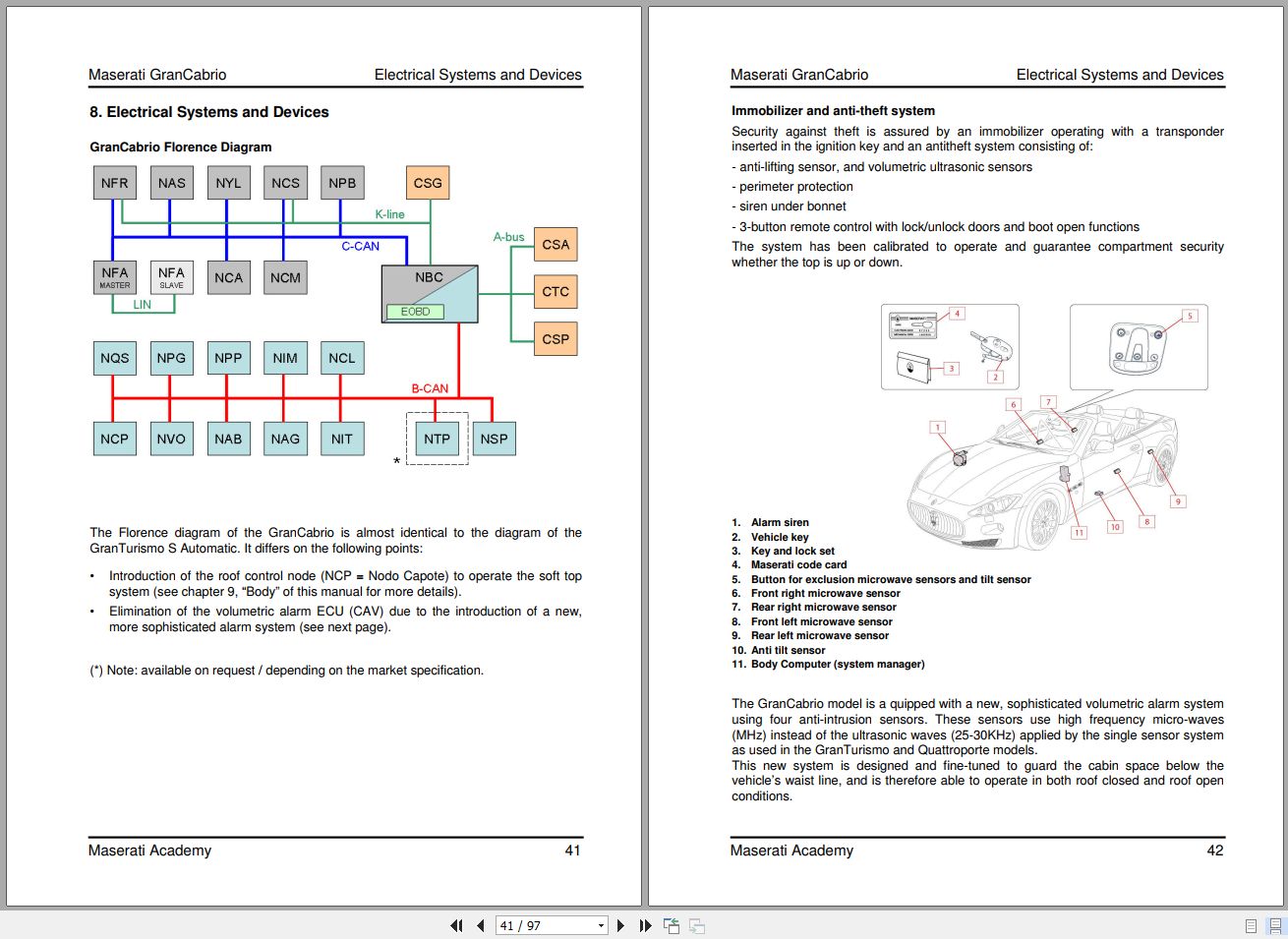Click the B-CAN label

point(430,388)
